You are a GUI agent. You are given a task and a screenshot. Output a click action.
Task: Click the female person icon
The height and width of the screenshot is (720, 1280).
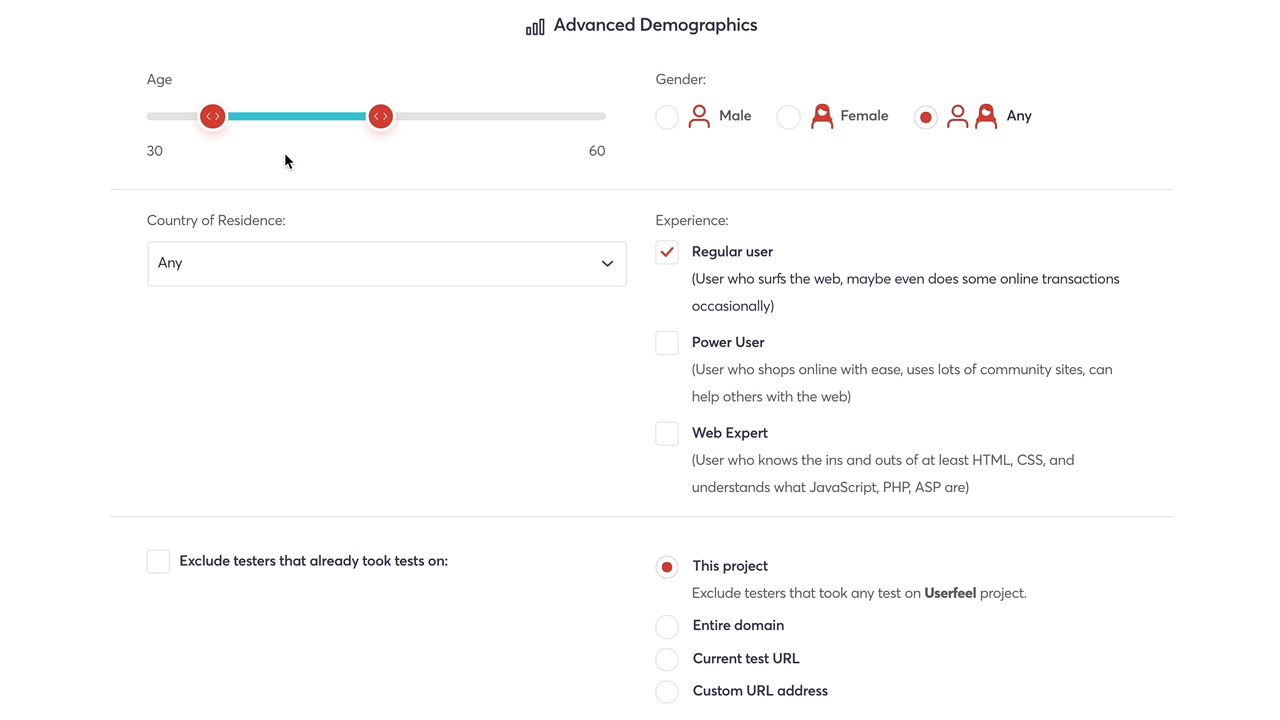coord(822,117)
